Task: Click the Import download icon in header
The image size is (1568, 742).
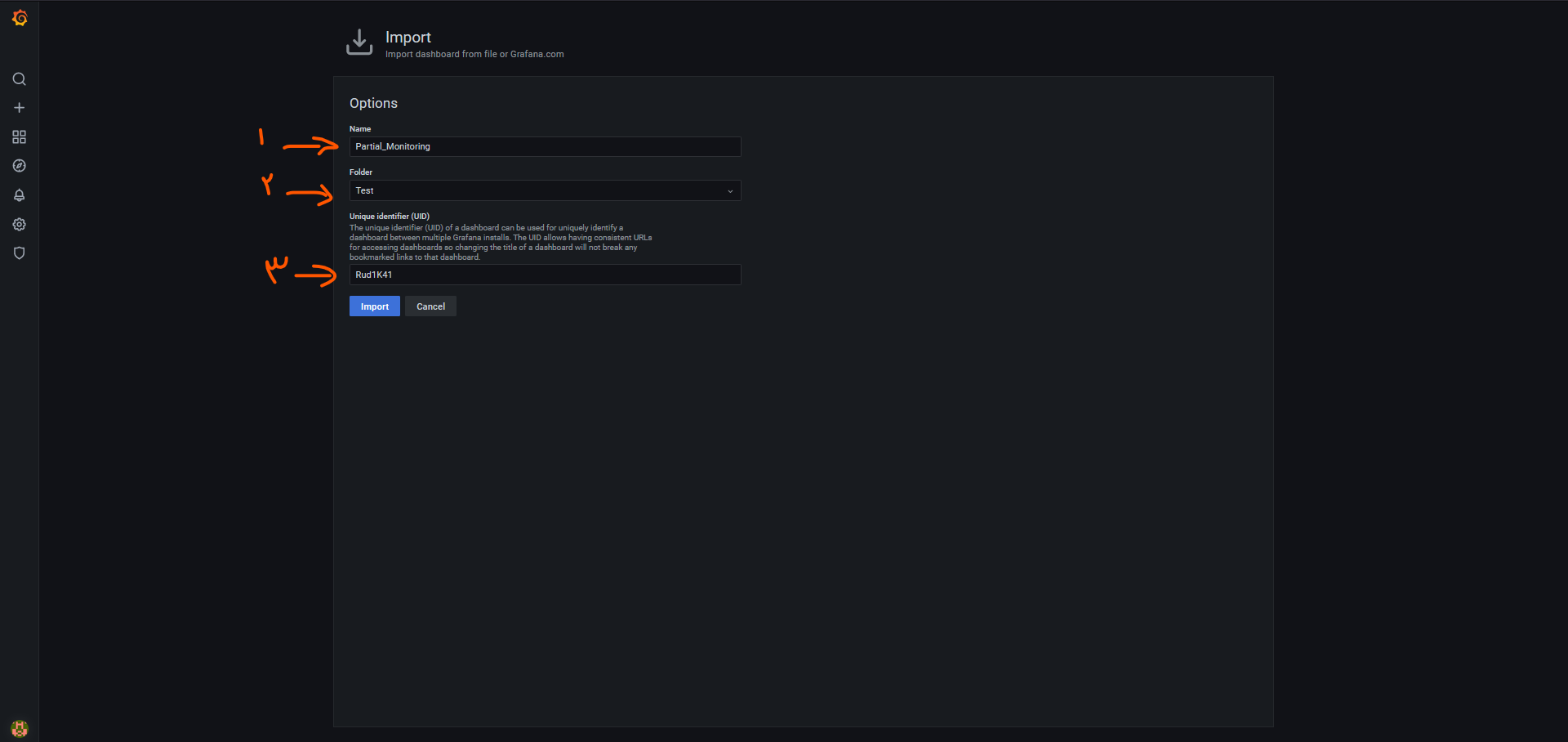Action: (359, 42)
